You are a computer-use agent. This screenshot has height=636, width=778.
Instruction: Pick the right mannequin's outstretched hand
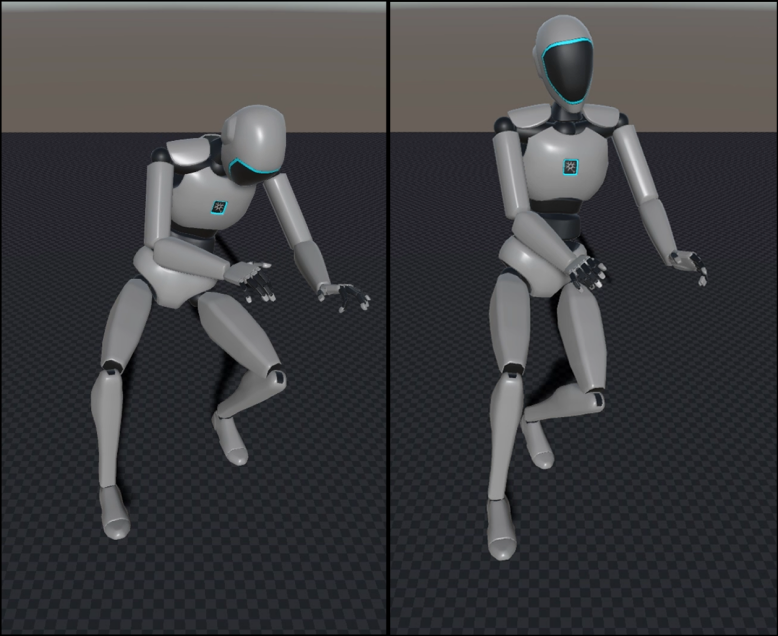pos(689,264)
